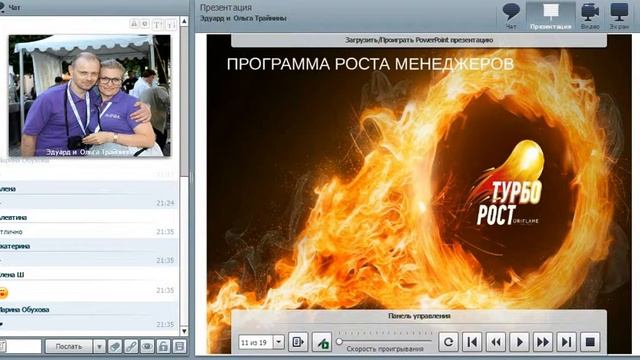Toggle the eye visibility icon in chat toolbar
640x360 pixels.
point(147,346)
